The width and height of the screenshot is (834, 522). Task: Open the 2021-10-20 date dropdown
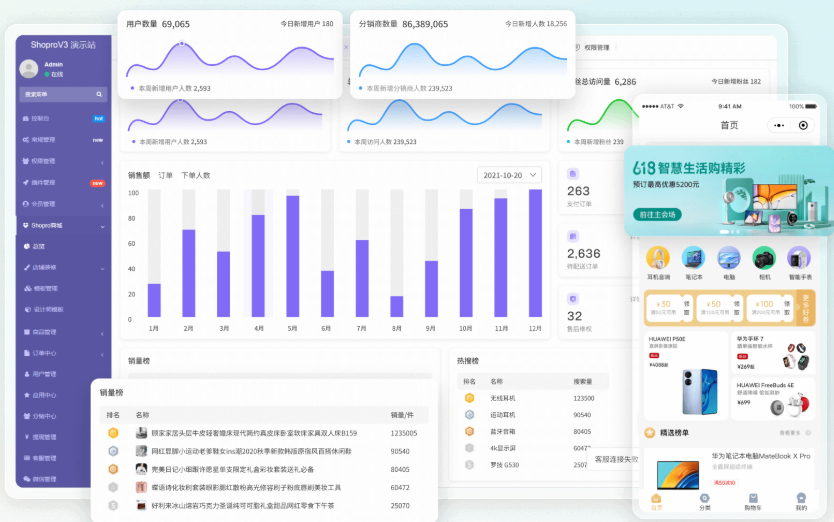pos(509,175)
